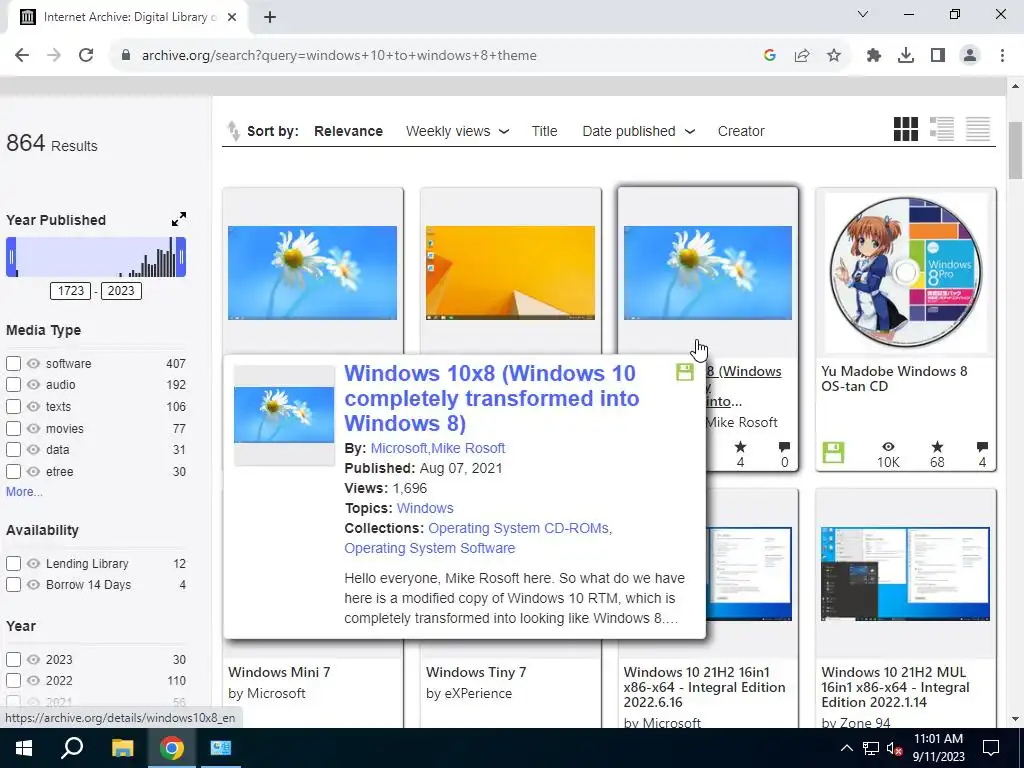Check the 2023 year filter
Screen dimensions: 1024x768
pos(13,660)
